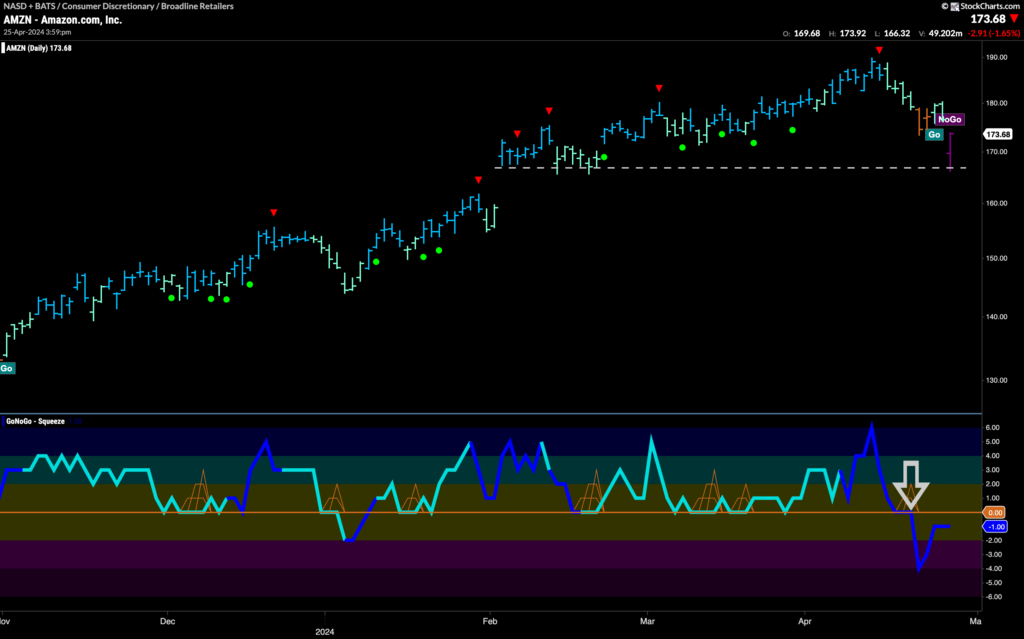The width and height of the screenshot is (1024, 639).
Task: Click the green dot below the March consolidation
Action: 683,146
